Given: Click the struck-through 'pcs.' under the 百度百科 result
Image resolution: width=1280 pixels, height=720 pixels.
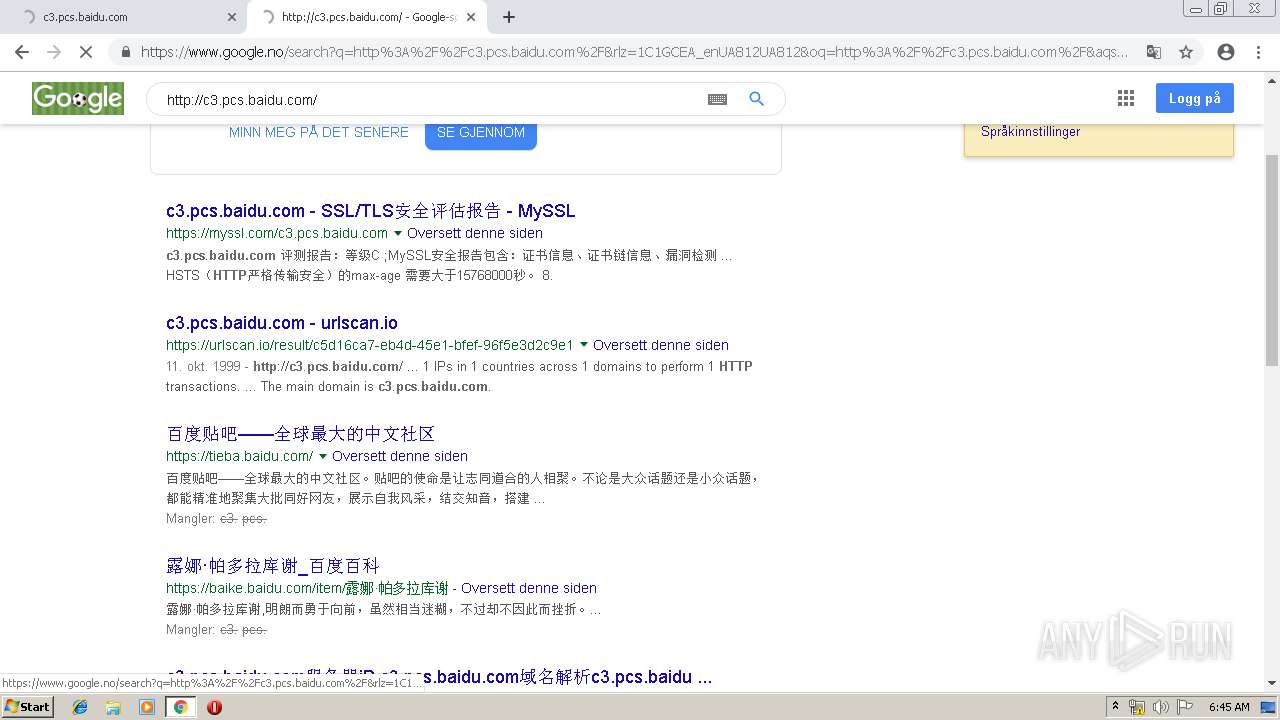Looking at the screenshot, I should (254, 630).
